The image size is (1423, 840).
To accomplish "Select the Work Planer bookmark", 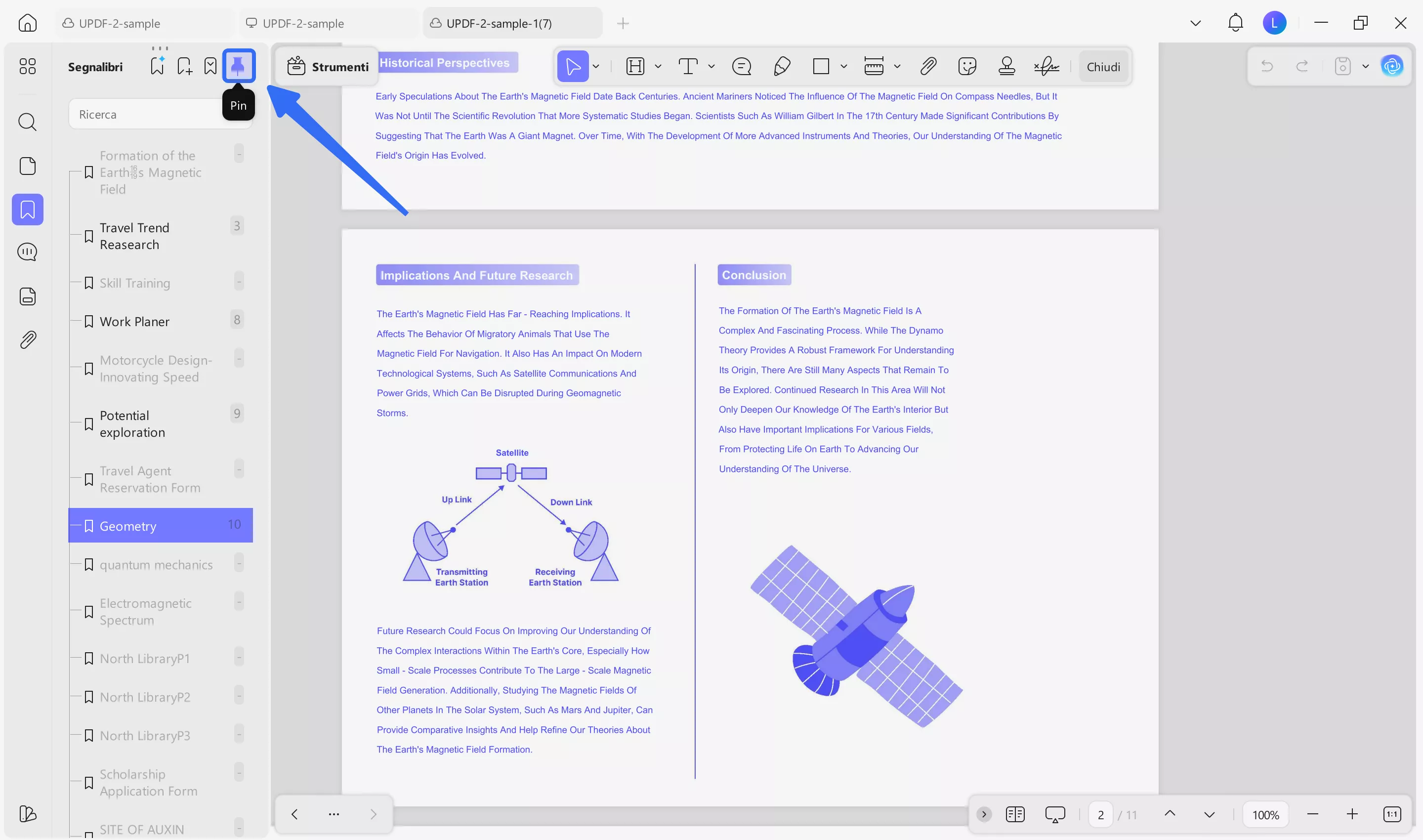I will pyautogui.click(x=135, y=322).
